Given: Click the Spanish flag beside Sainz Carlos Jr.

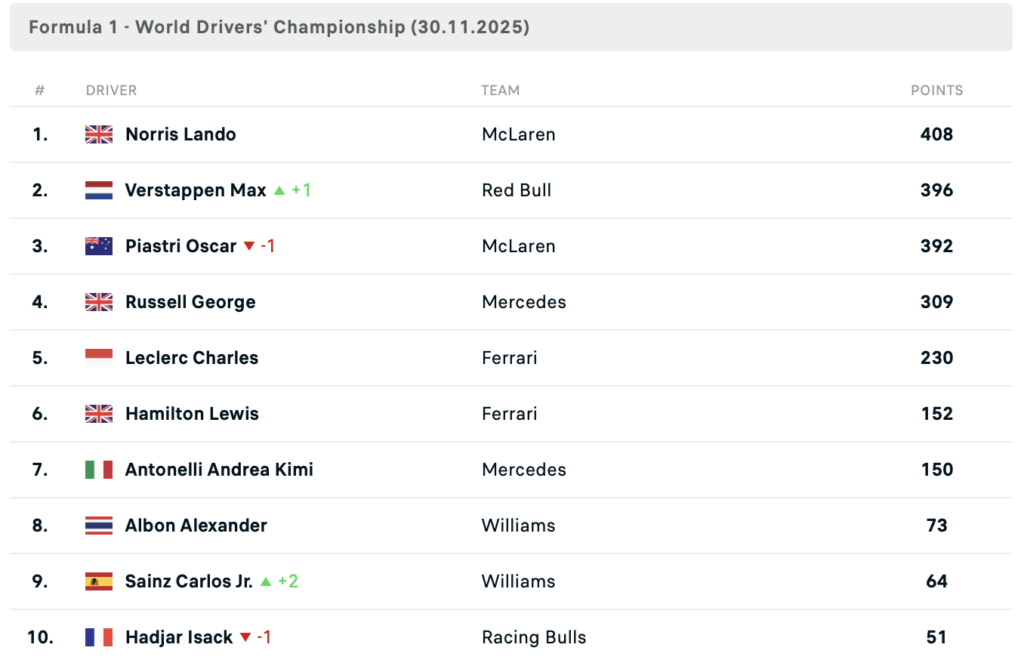Looking at the screenshot, I should tap(99, 582).
